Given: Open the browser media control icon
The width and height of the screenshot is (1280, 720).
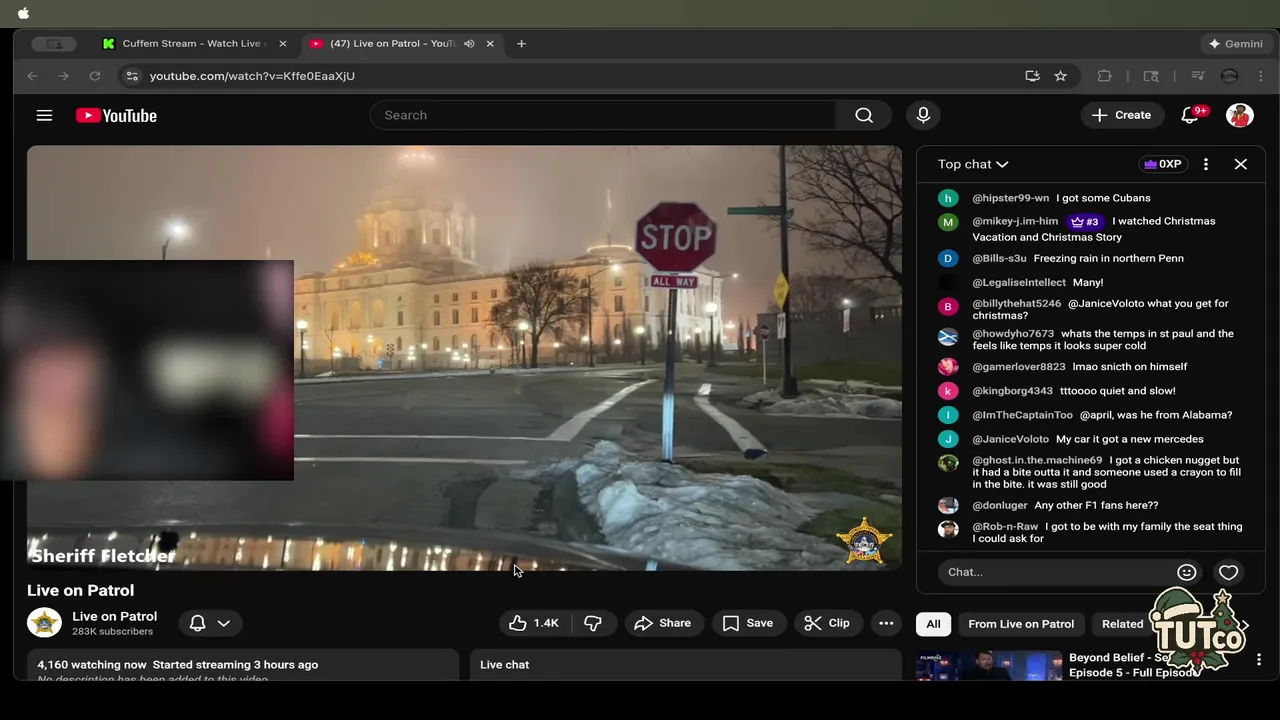Looking at the screenshot, I should click(1198, 76).
